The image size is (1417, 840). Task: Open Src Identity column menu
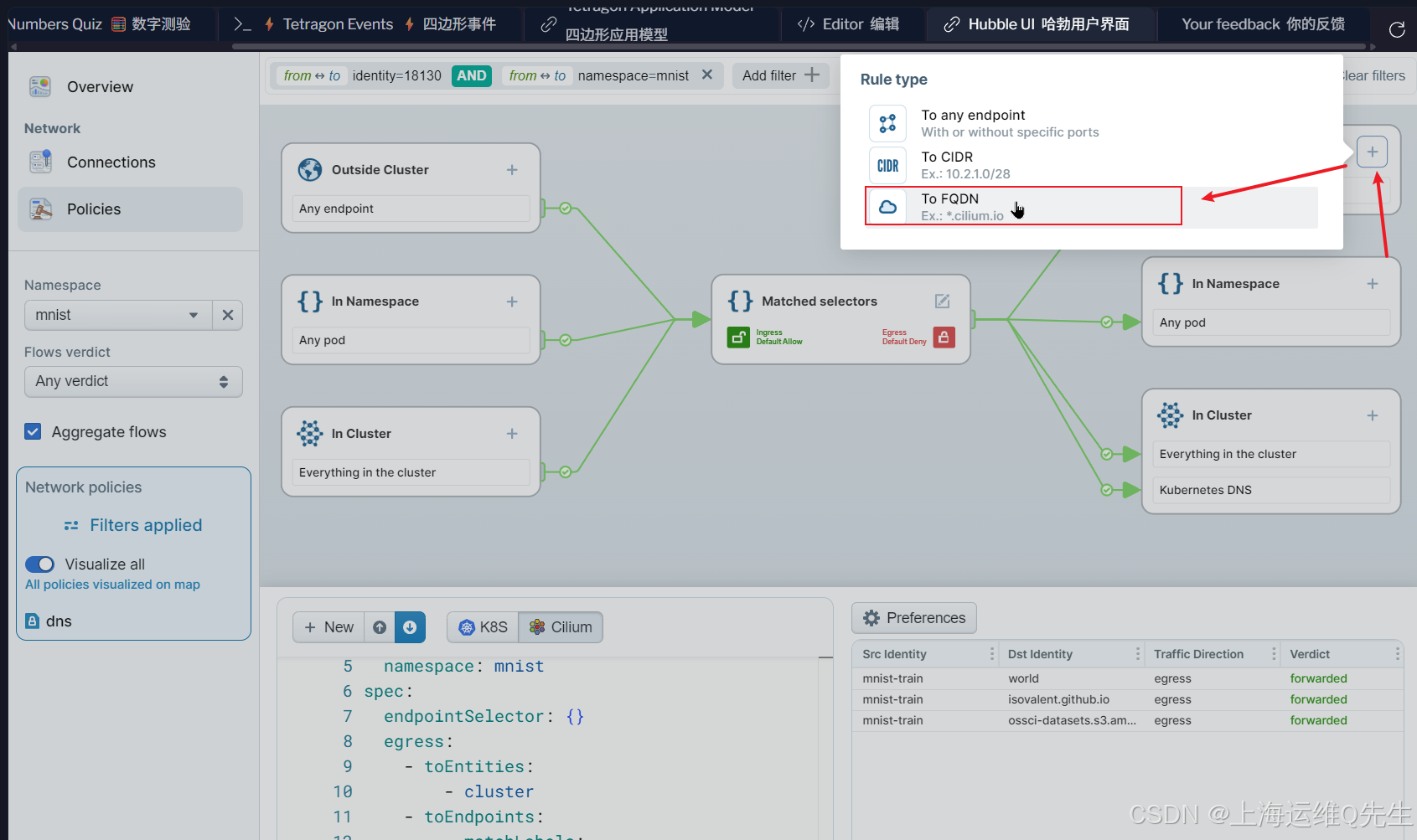coord(992,654)
